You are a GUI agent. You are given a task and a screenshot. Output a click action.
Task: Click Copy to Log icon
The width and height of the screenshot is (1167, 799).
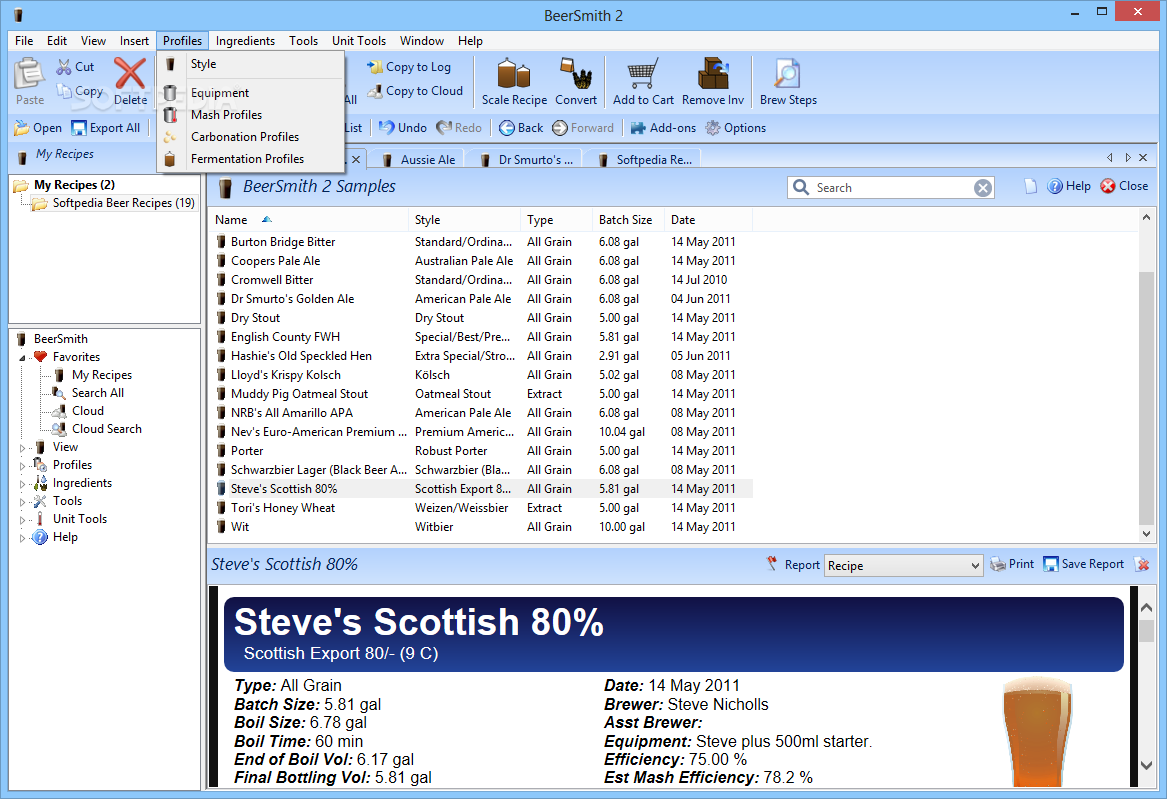pos(374,67)
